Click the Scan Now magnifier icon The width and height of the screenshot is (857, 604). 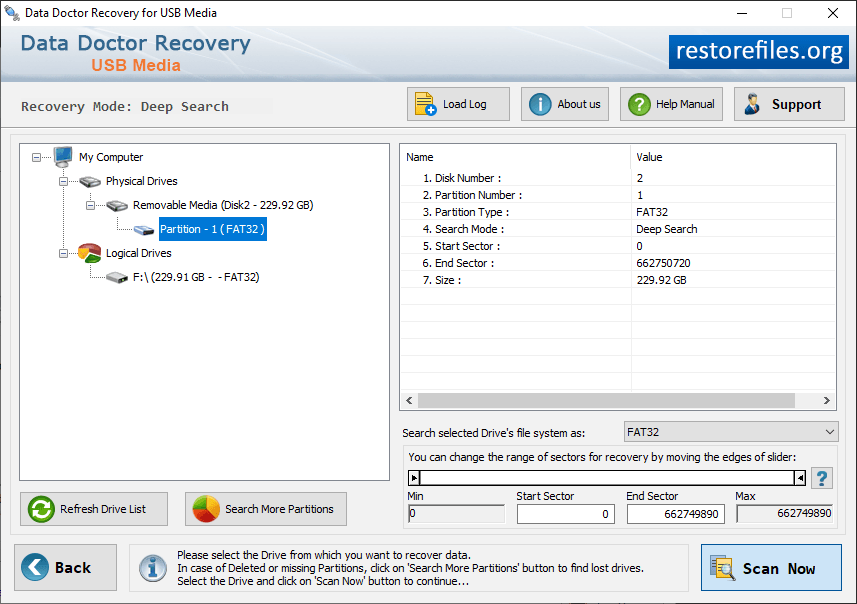coord(723,568)
